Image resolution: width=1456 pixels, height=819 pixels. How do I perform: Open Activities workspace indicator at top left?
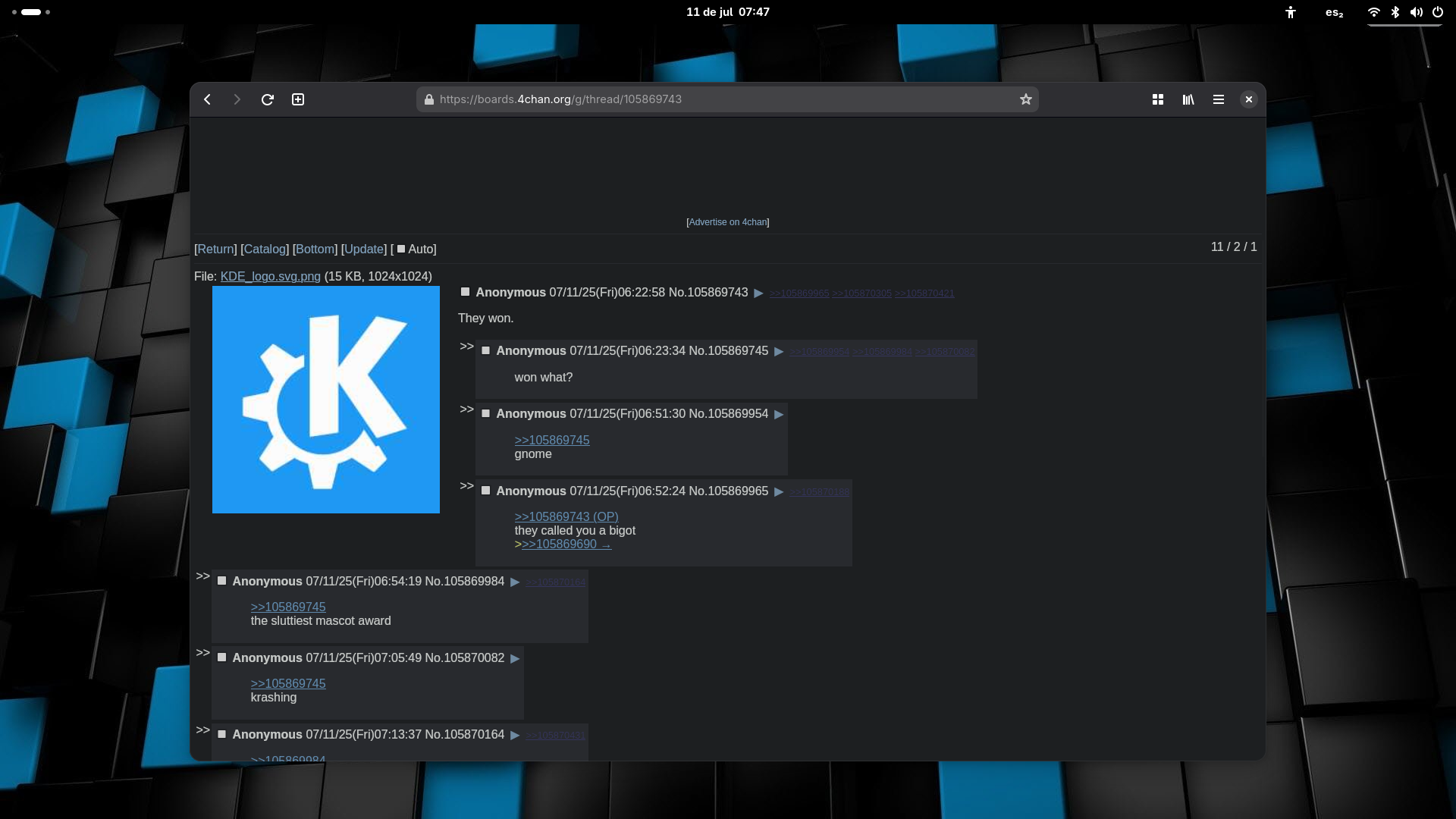31,12
